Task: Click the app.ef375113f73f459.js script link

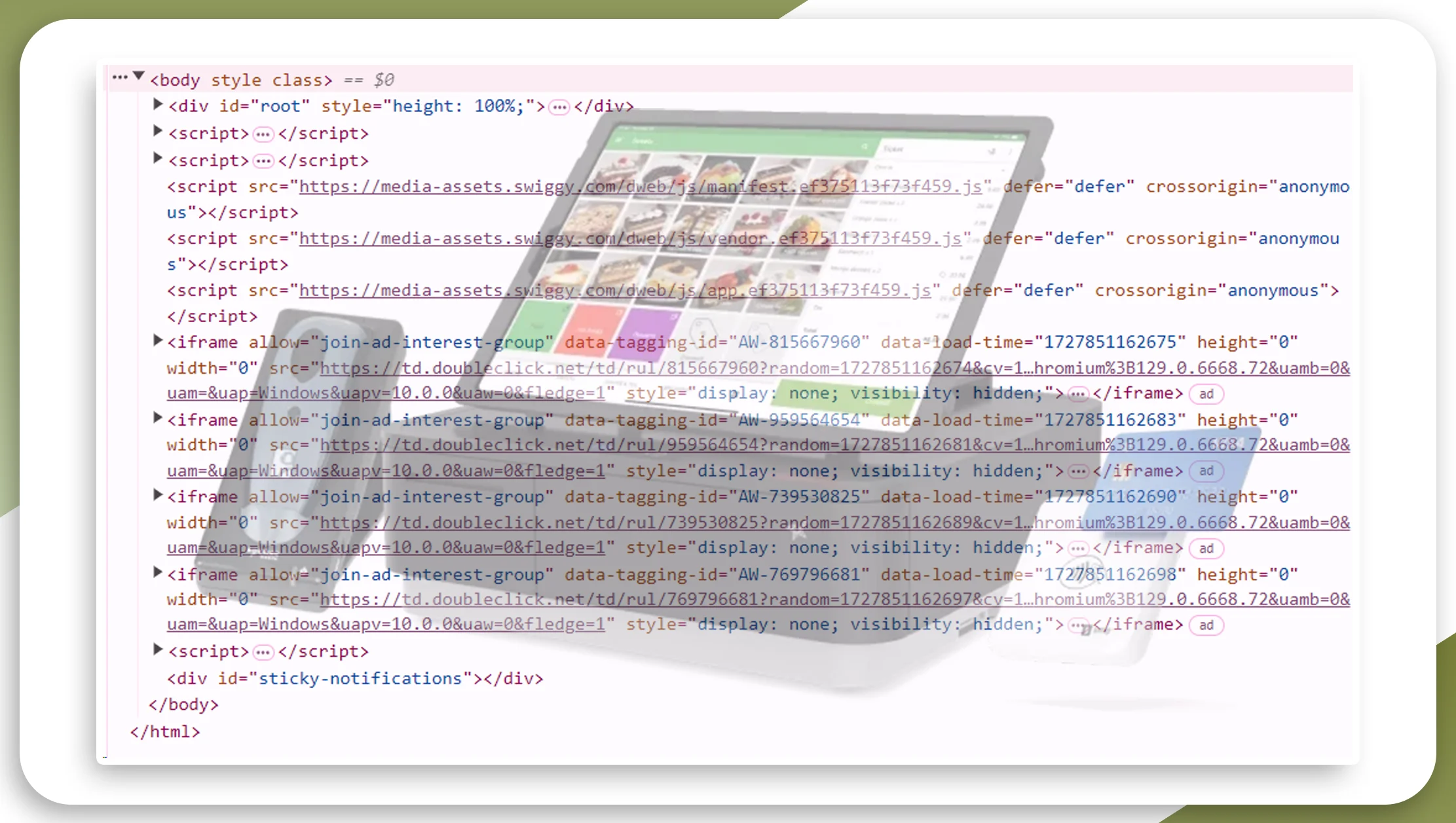Action: pos(614,290)
